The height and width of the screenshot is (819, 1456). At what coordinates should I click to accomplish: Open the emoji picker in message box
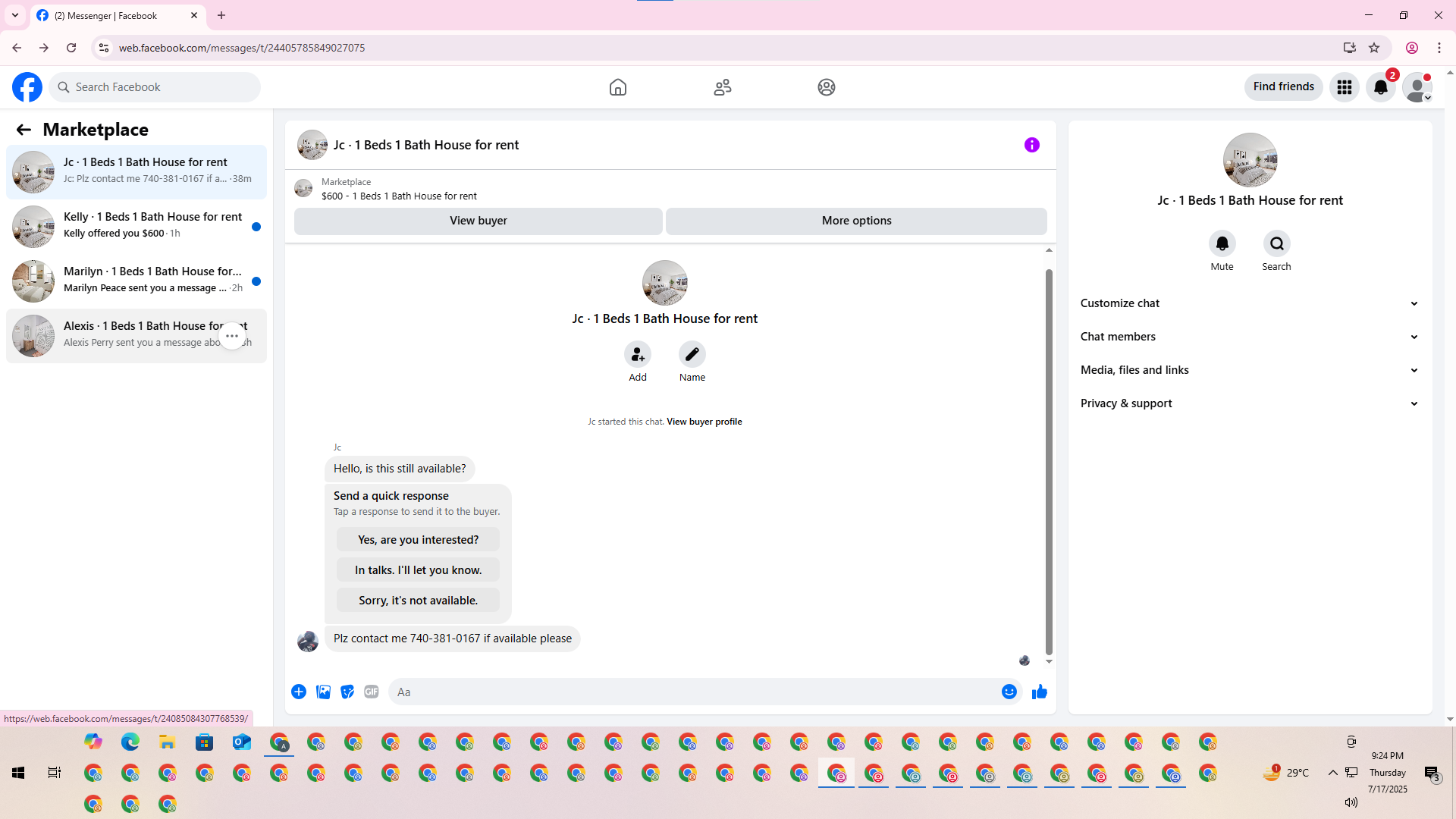tap(1009, 692)
